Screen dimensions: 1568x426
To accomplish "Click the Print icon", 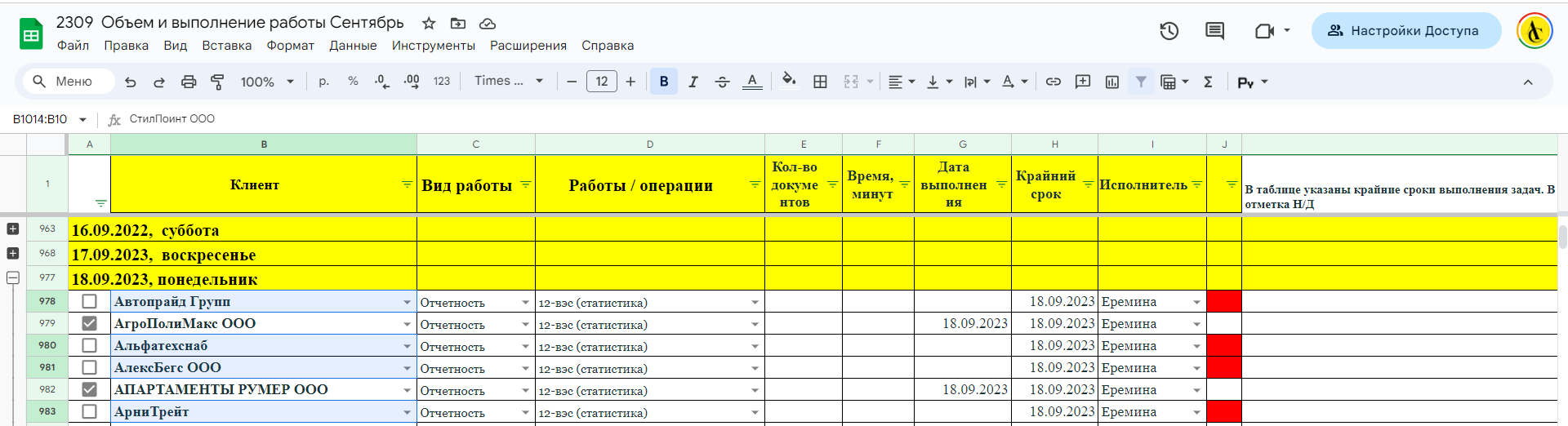I will (189, 82).
